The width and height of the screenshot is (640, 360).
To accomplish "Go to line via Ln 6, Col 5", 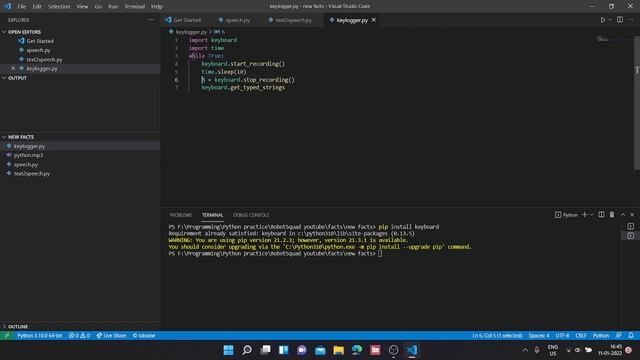I will pos(497,336).
